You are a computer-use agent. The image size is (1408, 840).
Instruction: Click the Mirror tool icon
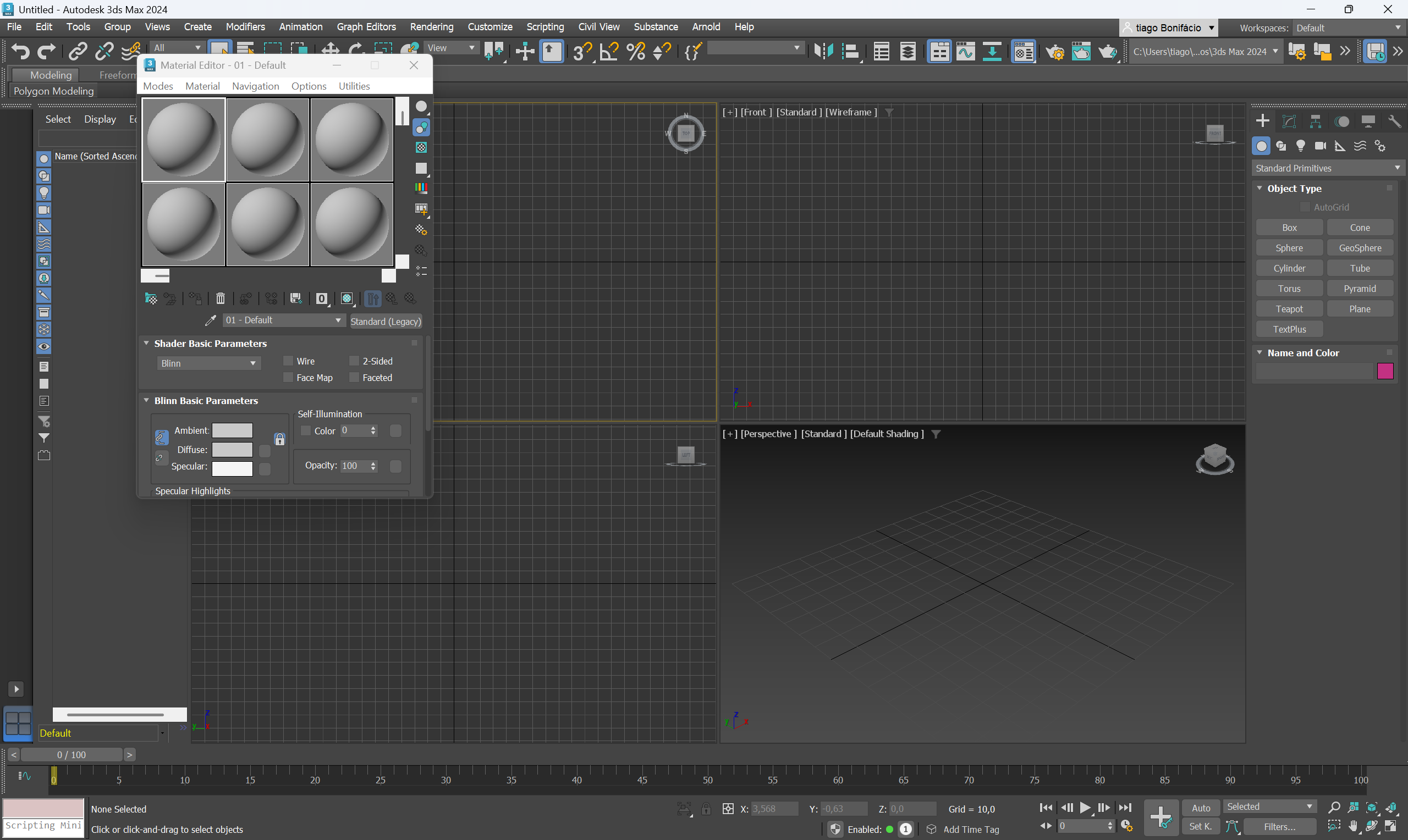click(x=823, y=52)
